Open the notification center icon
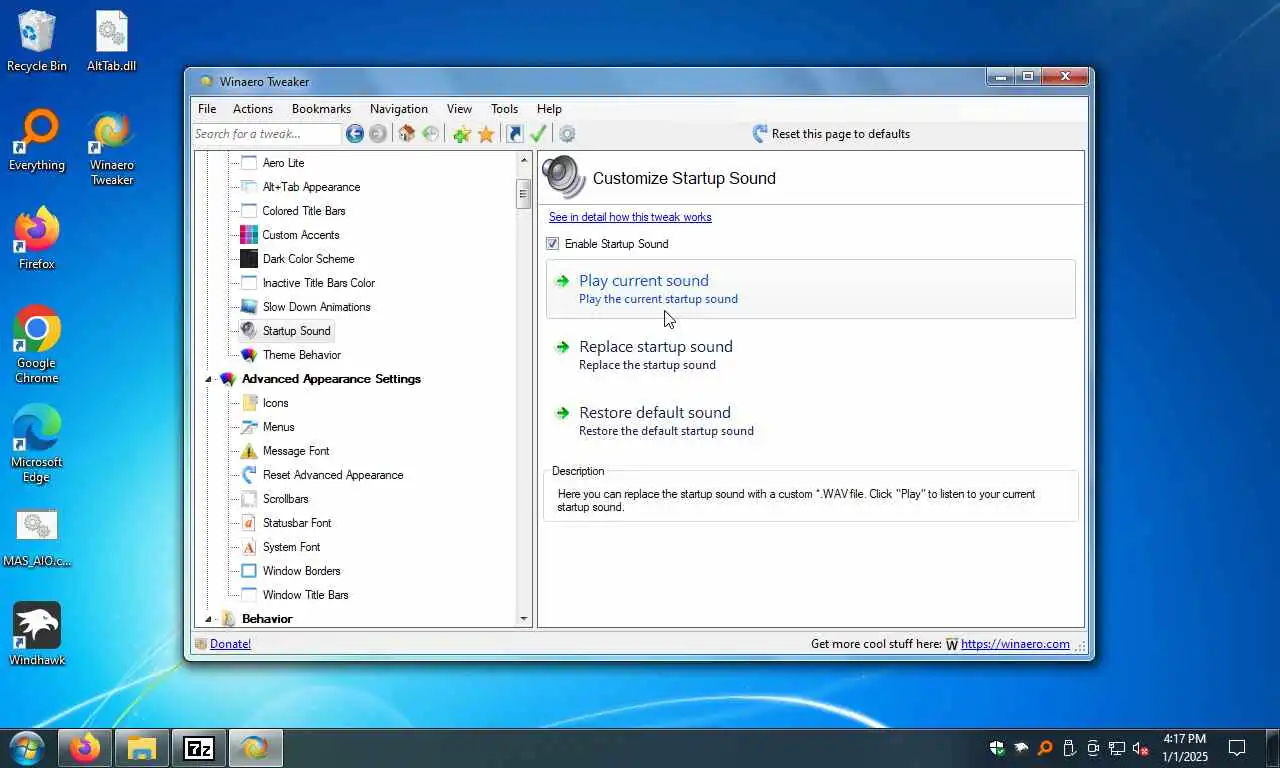1280x768 pixels. click(1237, 748)
